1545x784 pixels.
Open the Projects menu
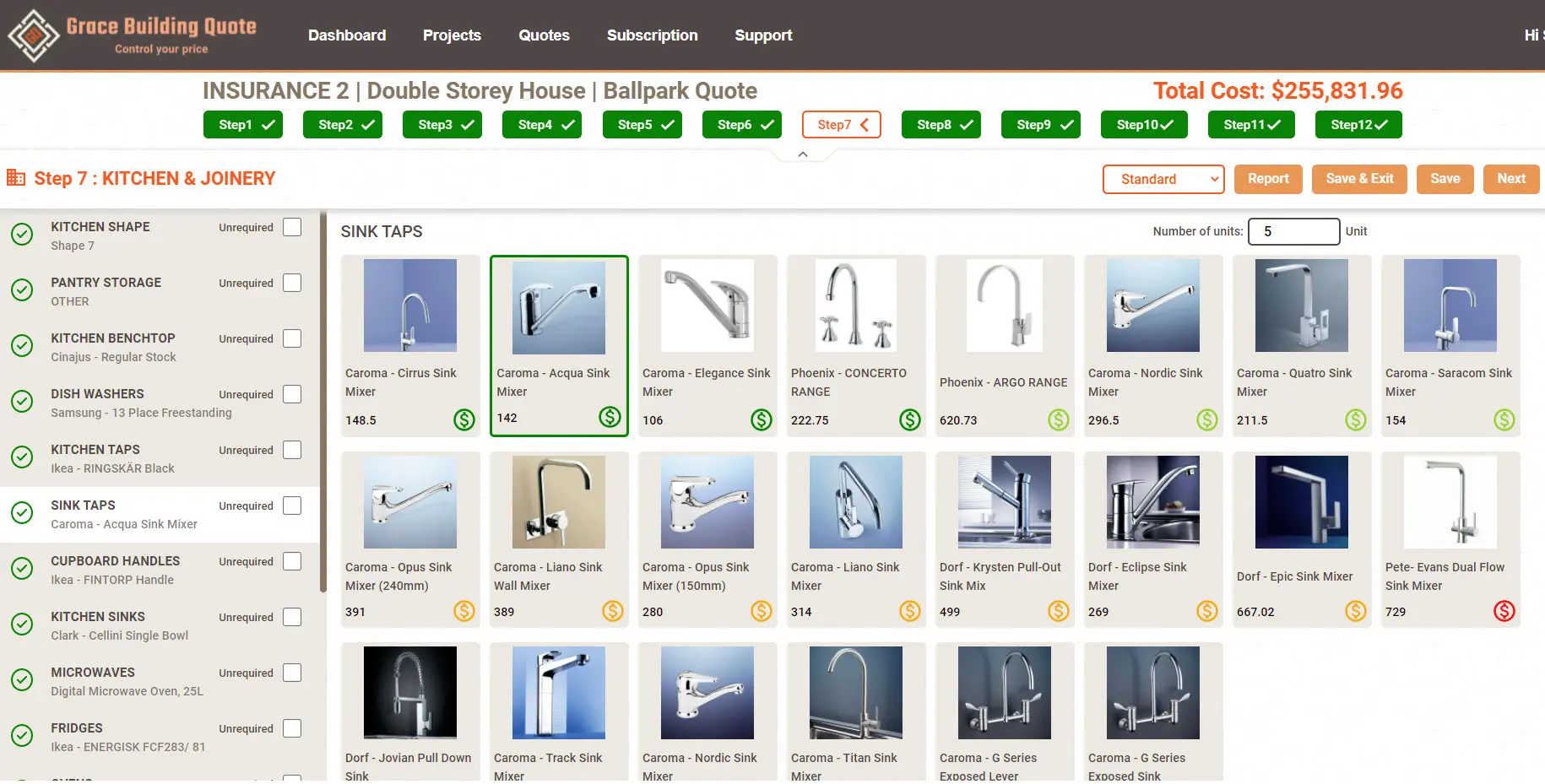tap(452, 35)
